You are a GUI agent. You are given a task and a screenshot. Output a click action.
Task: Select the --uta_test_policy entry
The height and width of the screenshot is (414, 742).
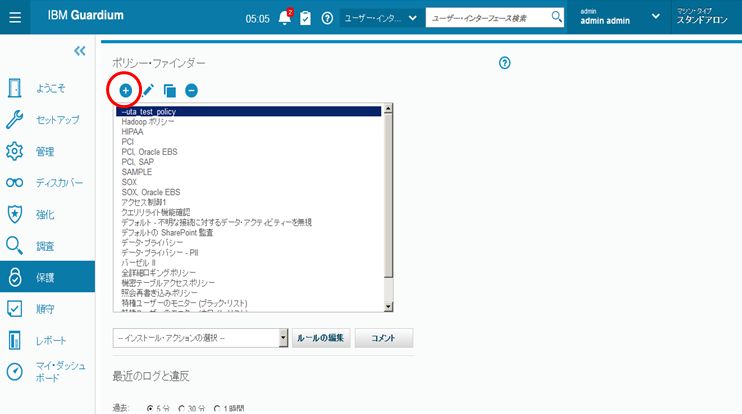click(x=249, y=112)
